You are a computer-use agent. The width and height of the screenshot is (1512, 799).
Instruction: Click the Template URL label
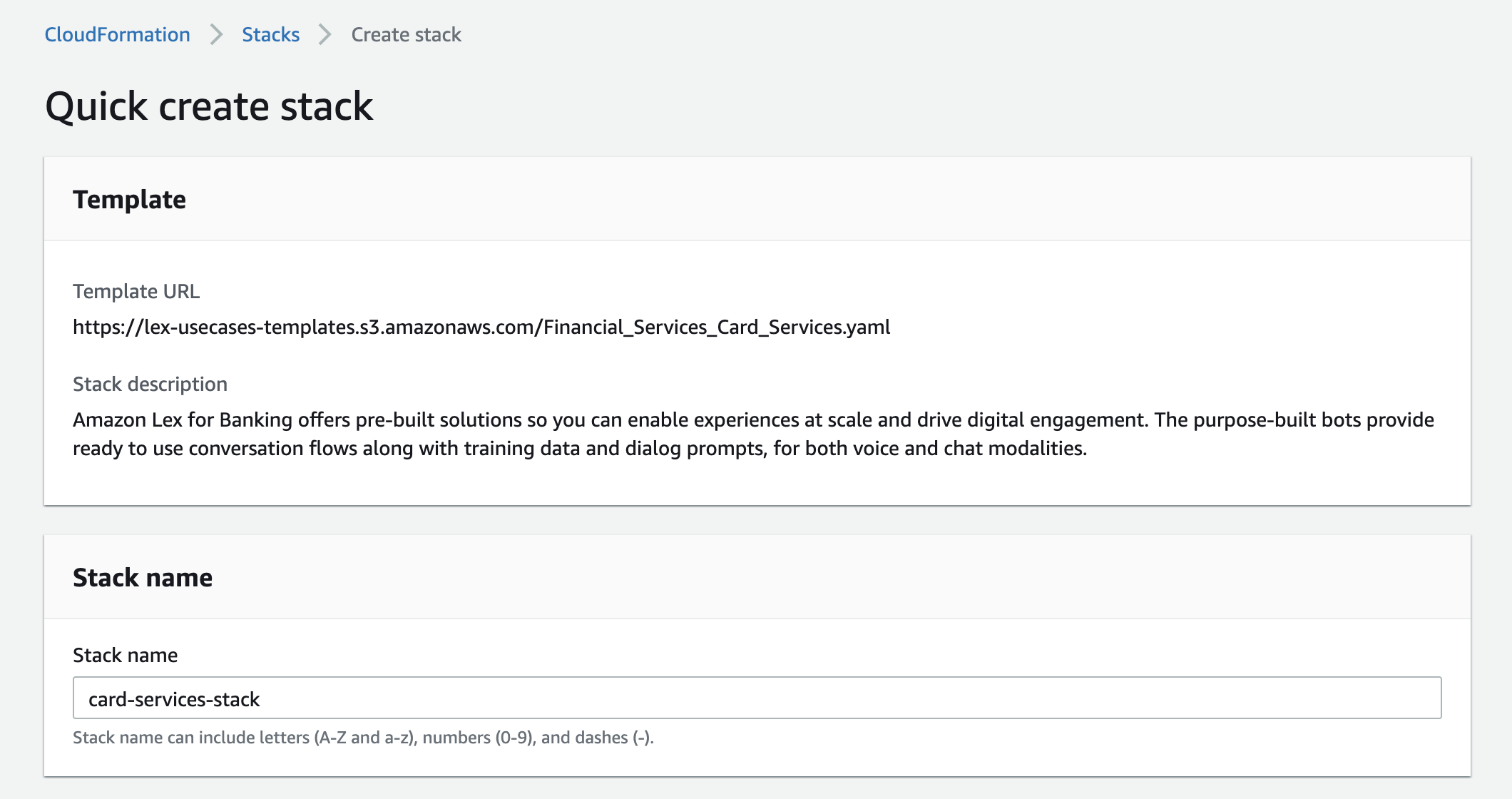click(x=136, y=291)
